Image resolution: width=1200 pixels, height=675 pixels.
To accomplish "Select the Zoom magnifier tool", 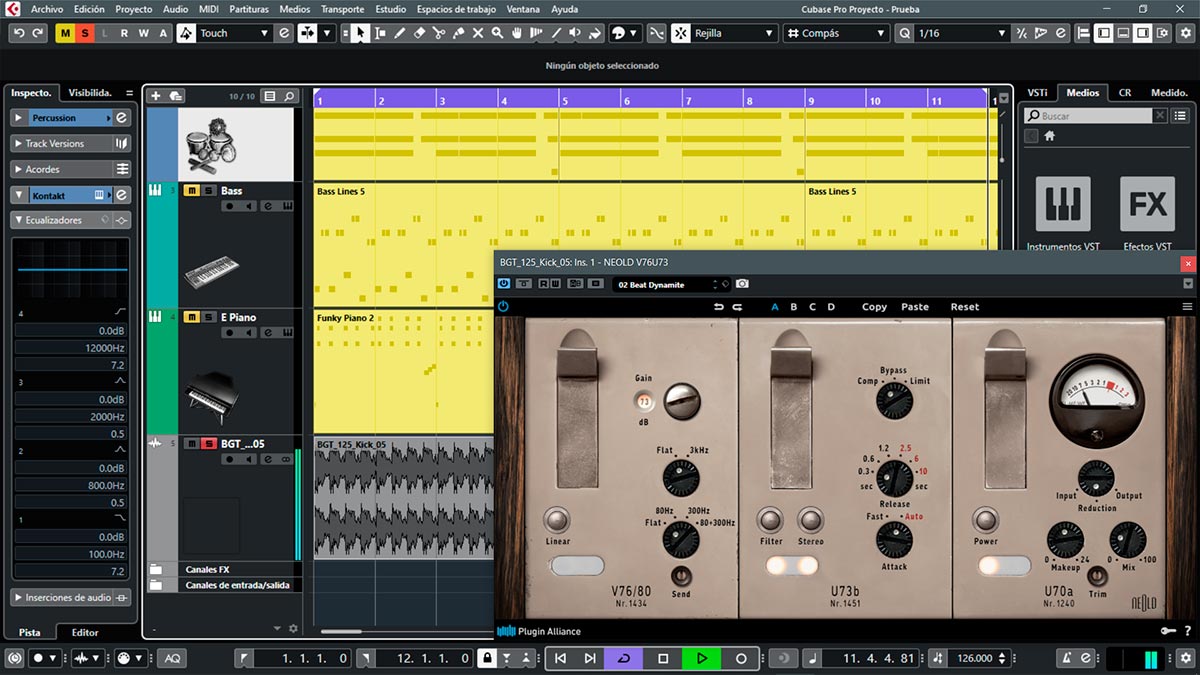I will (498, 33).
